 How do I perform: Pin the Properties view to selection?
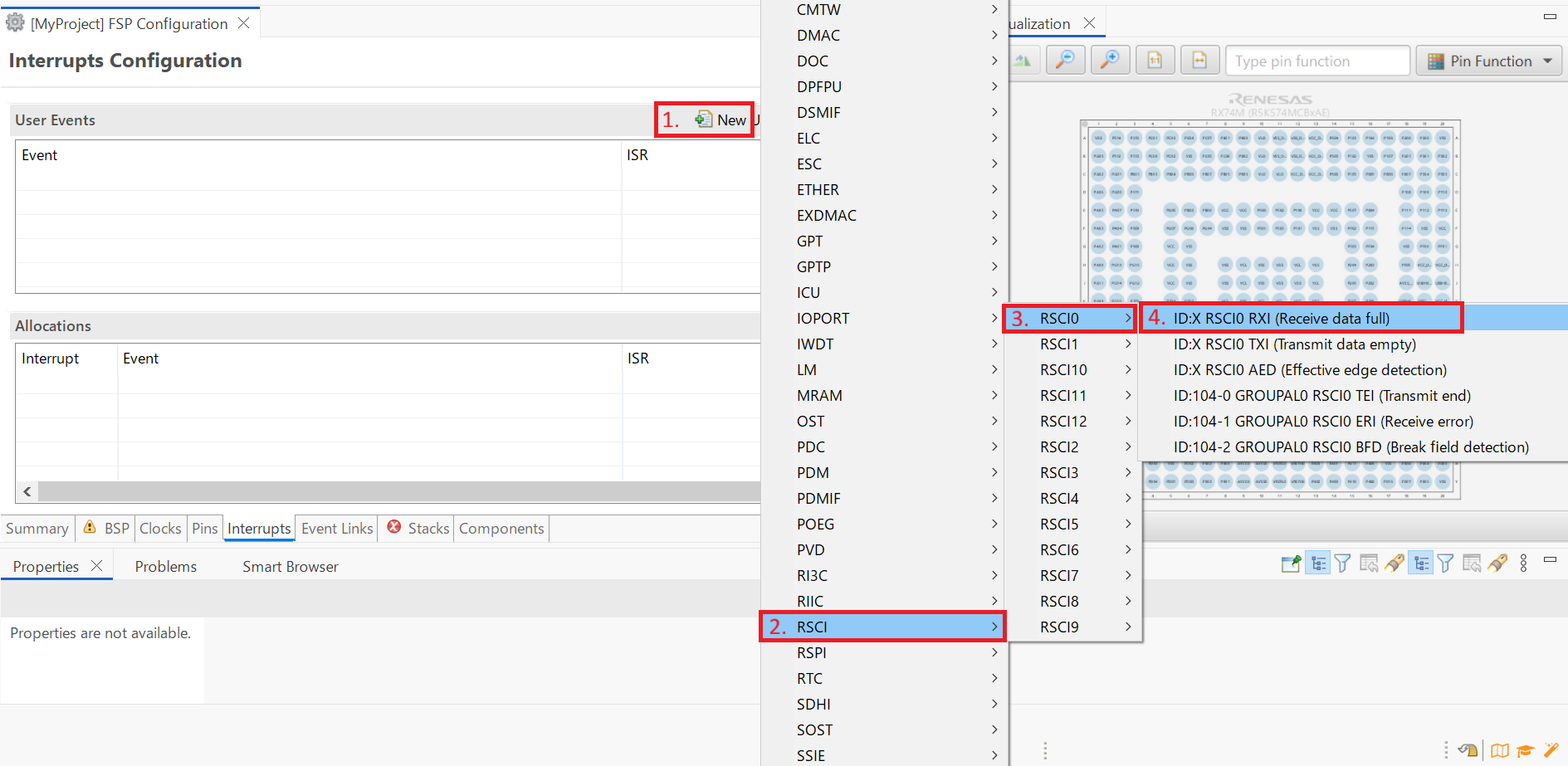coord(1291,564)
